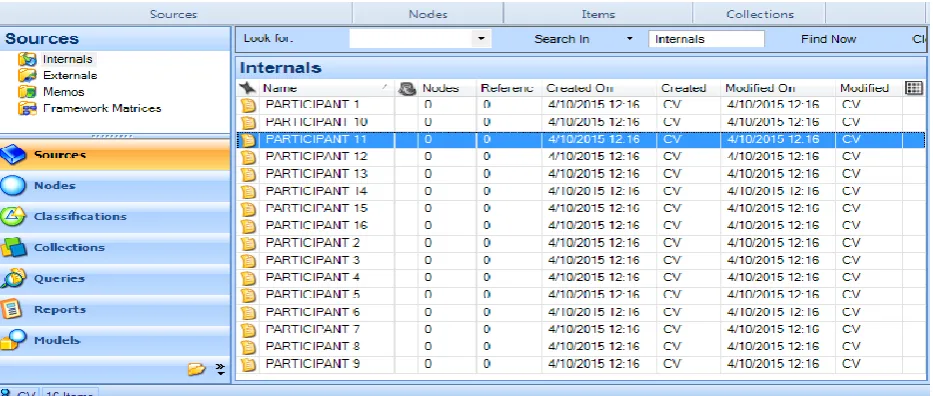Click the Internals folder icon
Image resolution: width=933 pixels, height=396 pixels.
click(x=27, y=59)
